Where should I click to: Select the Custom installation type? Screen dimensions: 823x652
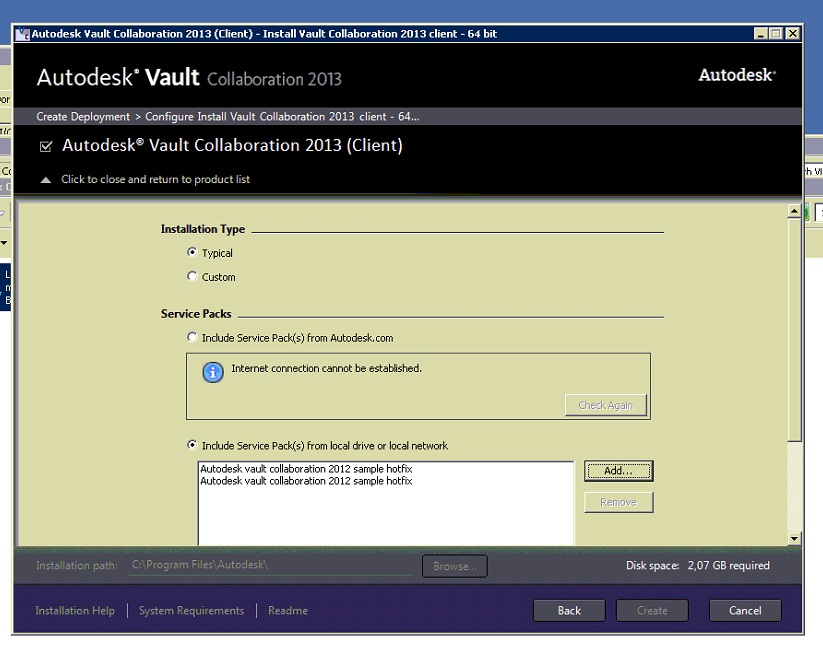(x=192, y=276)
